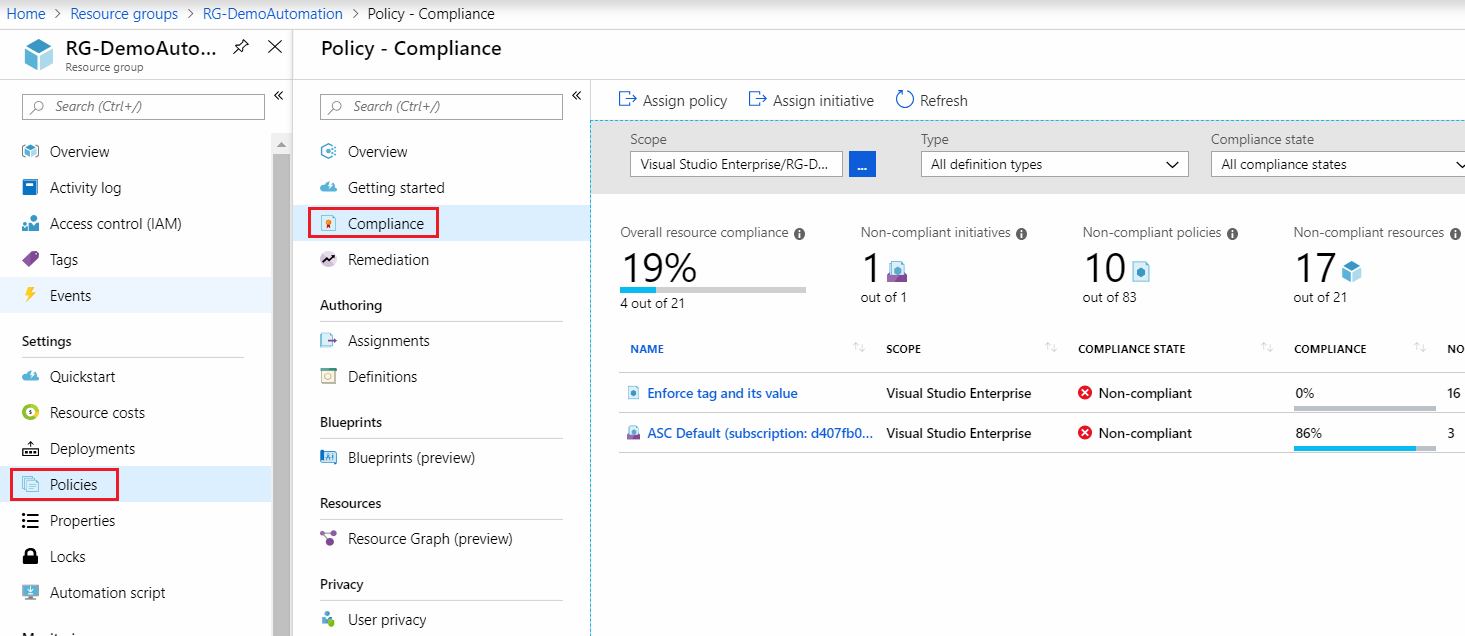Click info icon beside Overall resource compliance
Image resolution: width=1465 pixels, height=636 pixels.
point(799,234)
